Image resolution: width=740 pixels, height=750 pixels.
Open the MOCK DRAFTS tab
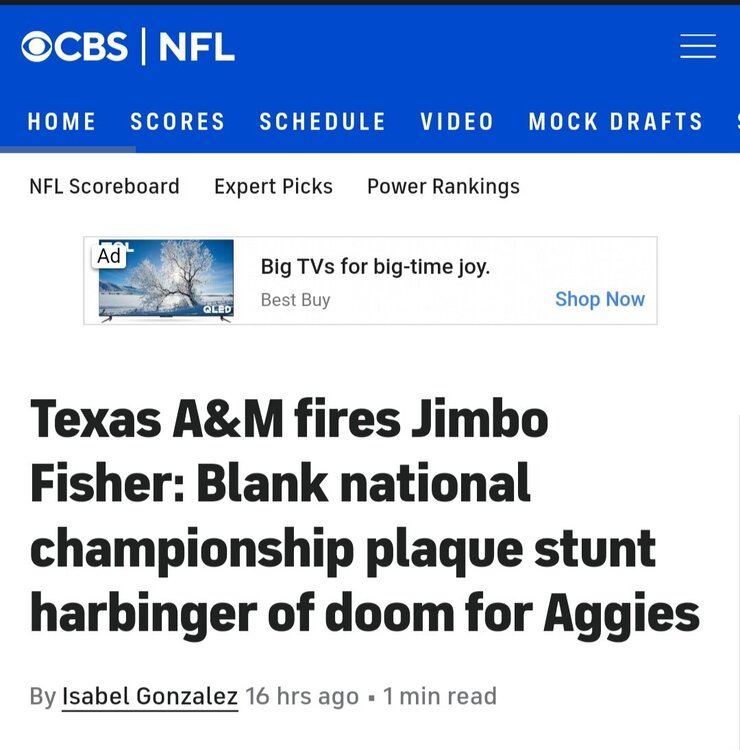(616, 122)
